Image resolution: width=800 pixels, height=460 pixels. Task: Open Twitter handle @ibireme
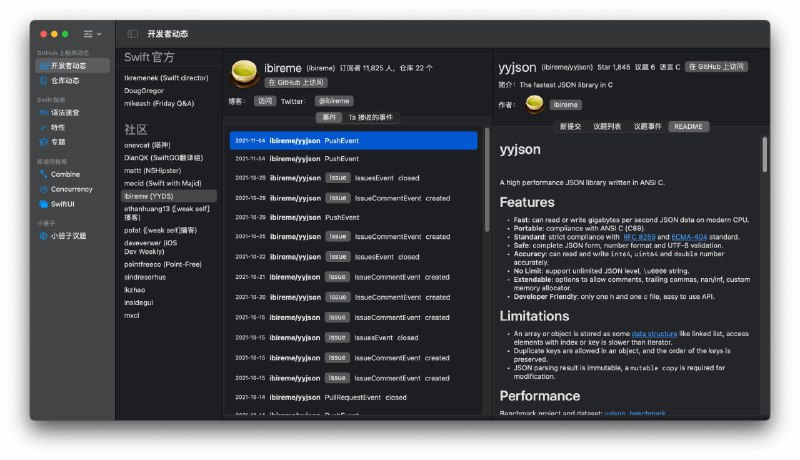pos(334,101)
